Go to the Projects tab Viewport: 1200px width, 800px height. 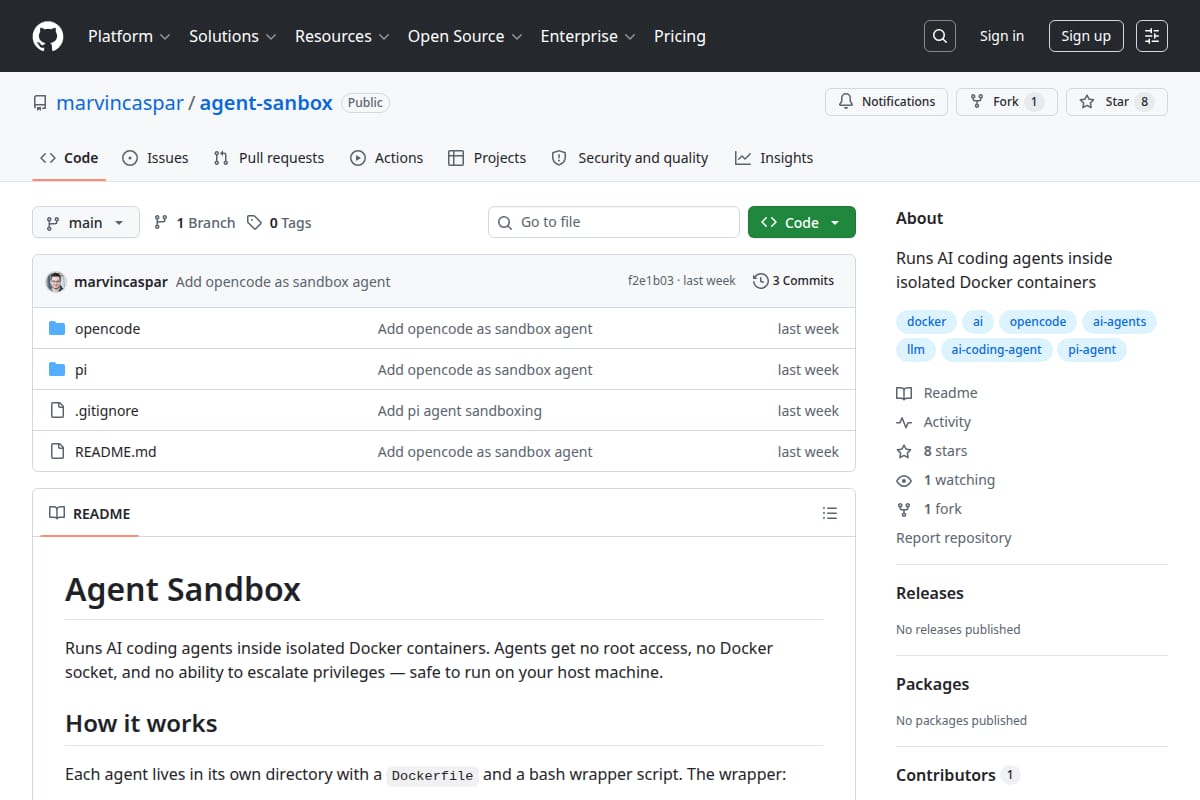(x=487, y=158)
